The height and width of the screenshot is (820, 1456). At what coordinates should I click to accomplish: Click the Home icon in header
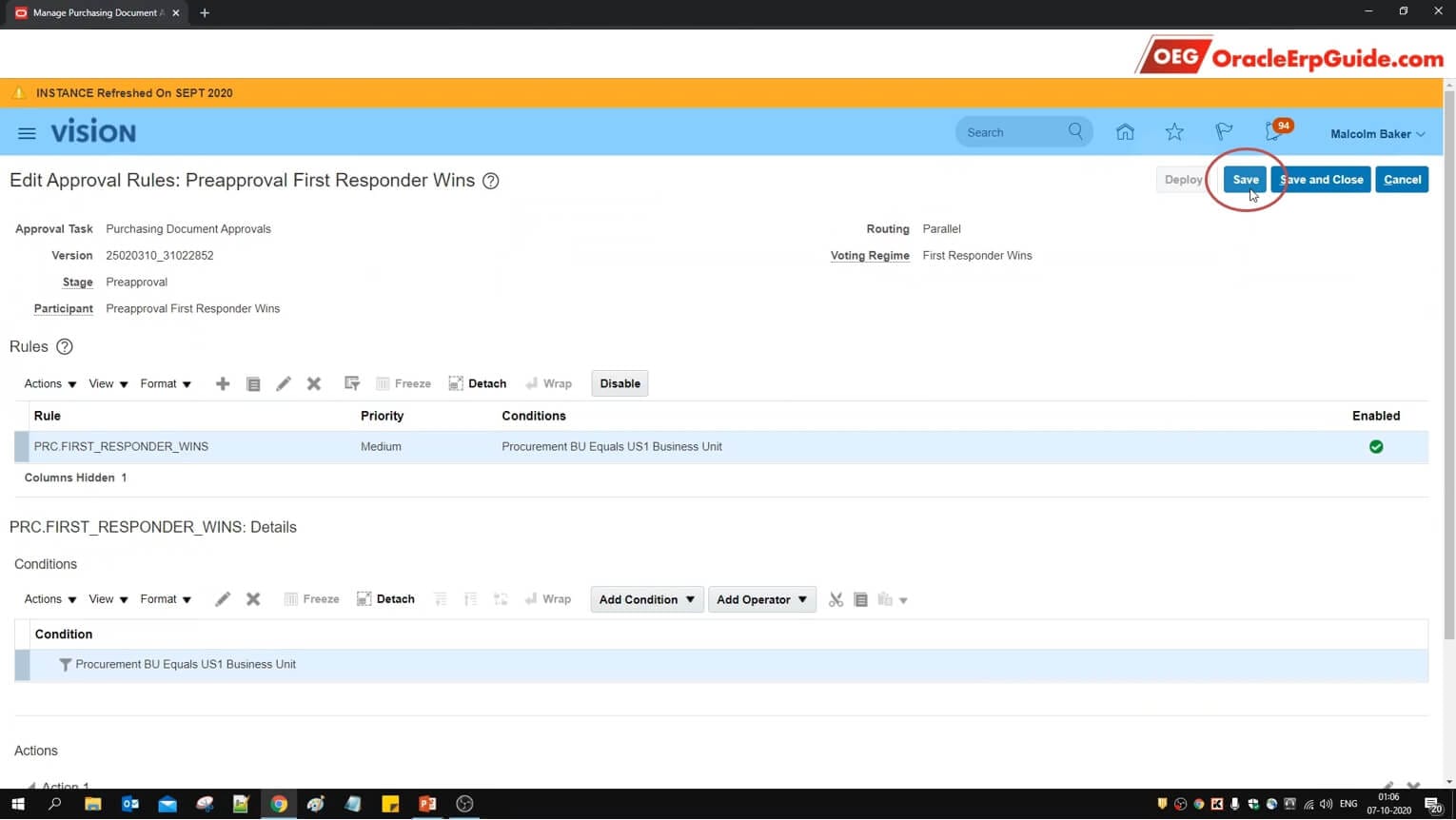coord(1125,132)
